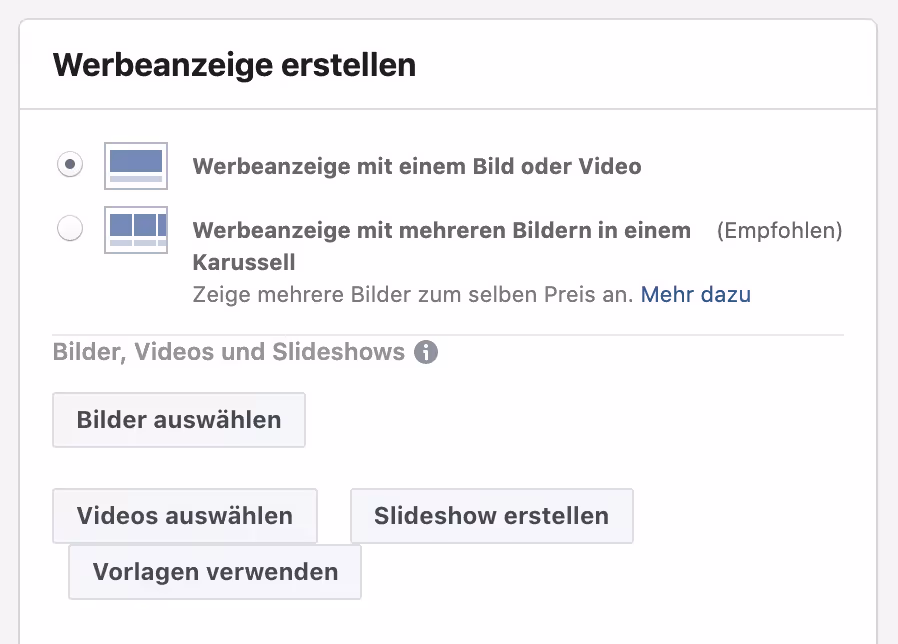Open info icon beside Bilder, Videos und Slideshows
This screenshot has width=898, height=644.
pyautogui.click(x=426, y=352)
